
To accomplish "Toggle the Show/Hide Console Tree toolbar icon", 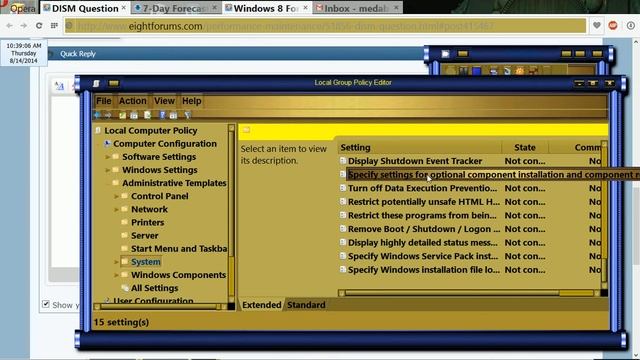I will pos(134,115).
